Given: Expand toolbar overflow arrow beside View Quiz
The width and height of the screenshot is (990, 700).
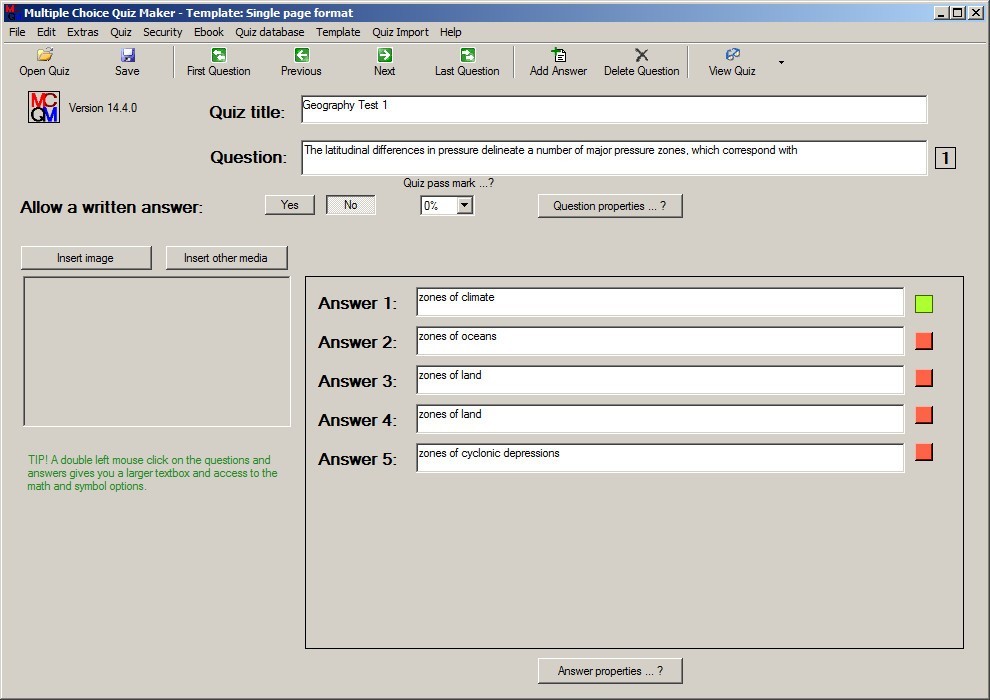Looking at the screenshot, I should click(x=782, y=62).
